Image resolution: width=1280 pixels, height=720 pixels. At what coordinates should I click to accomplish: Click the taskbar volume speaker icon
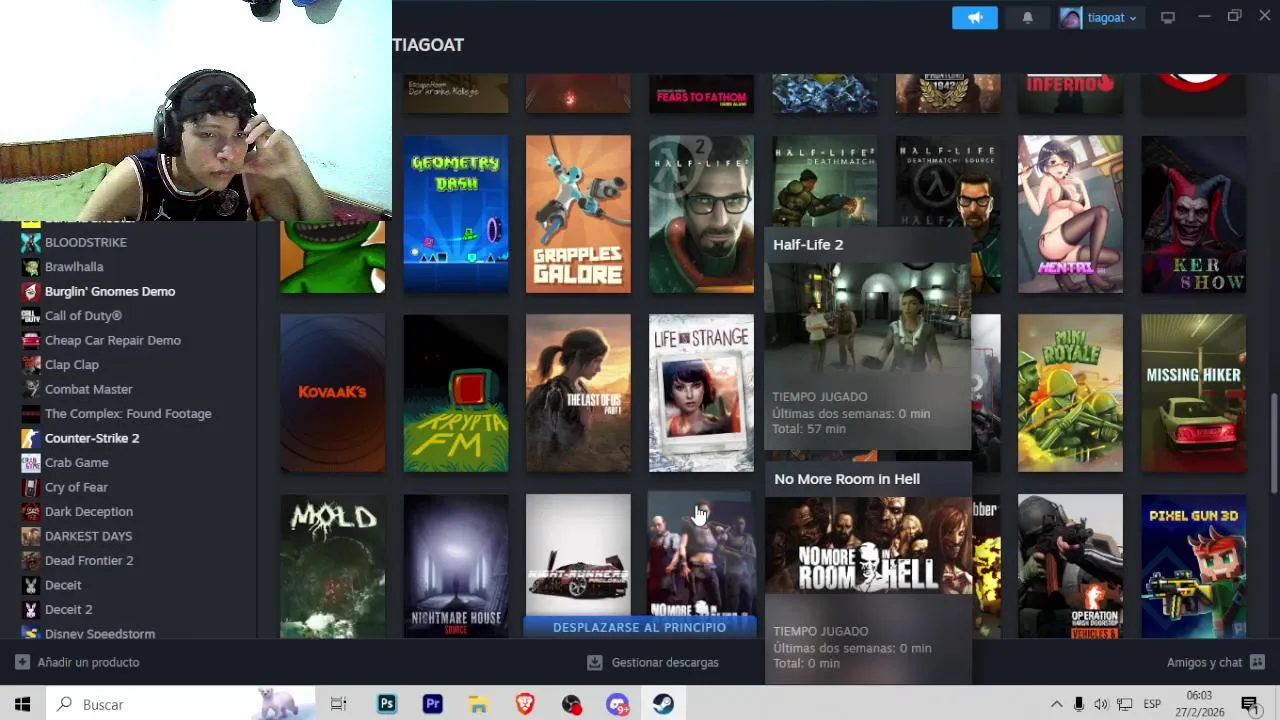[x=1101, y=704]
